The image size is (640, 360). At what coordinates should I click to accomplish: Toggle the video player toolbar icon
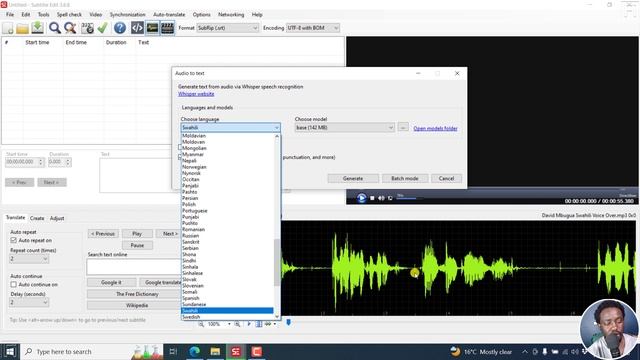point(167,28)
